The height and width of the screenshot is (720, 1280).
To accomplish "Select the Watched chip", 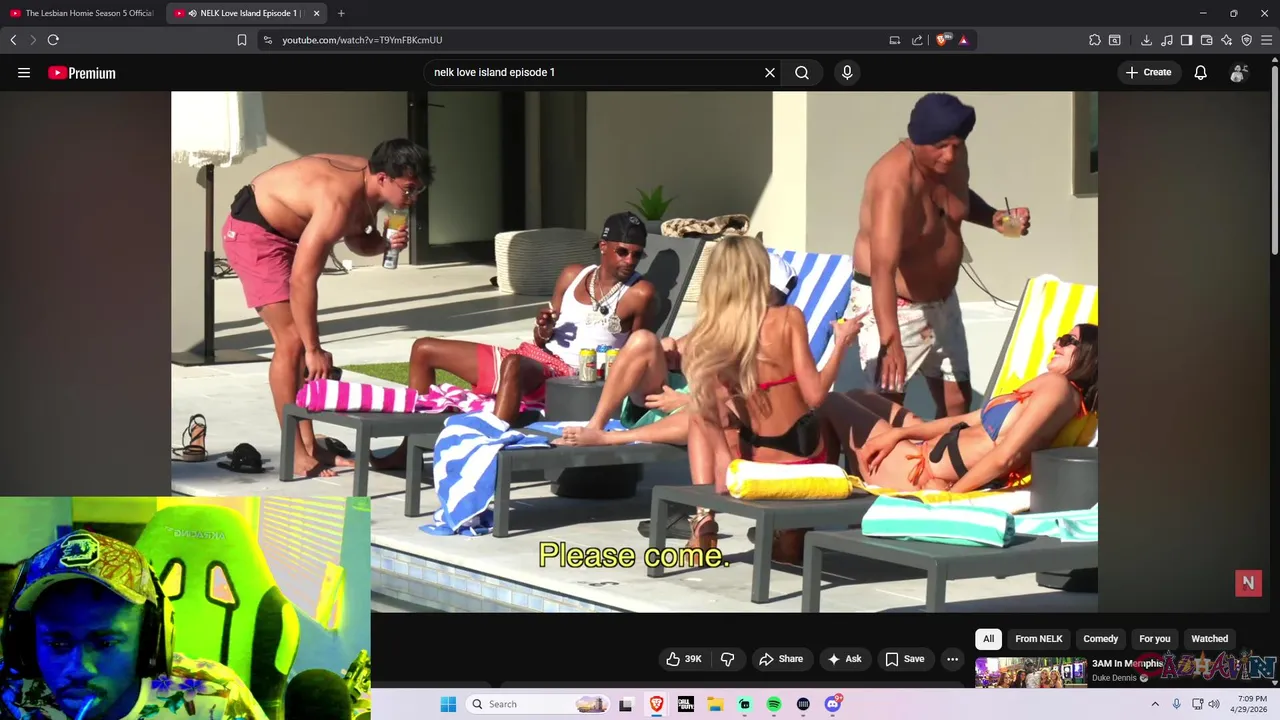I will pos(1209,639).
